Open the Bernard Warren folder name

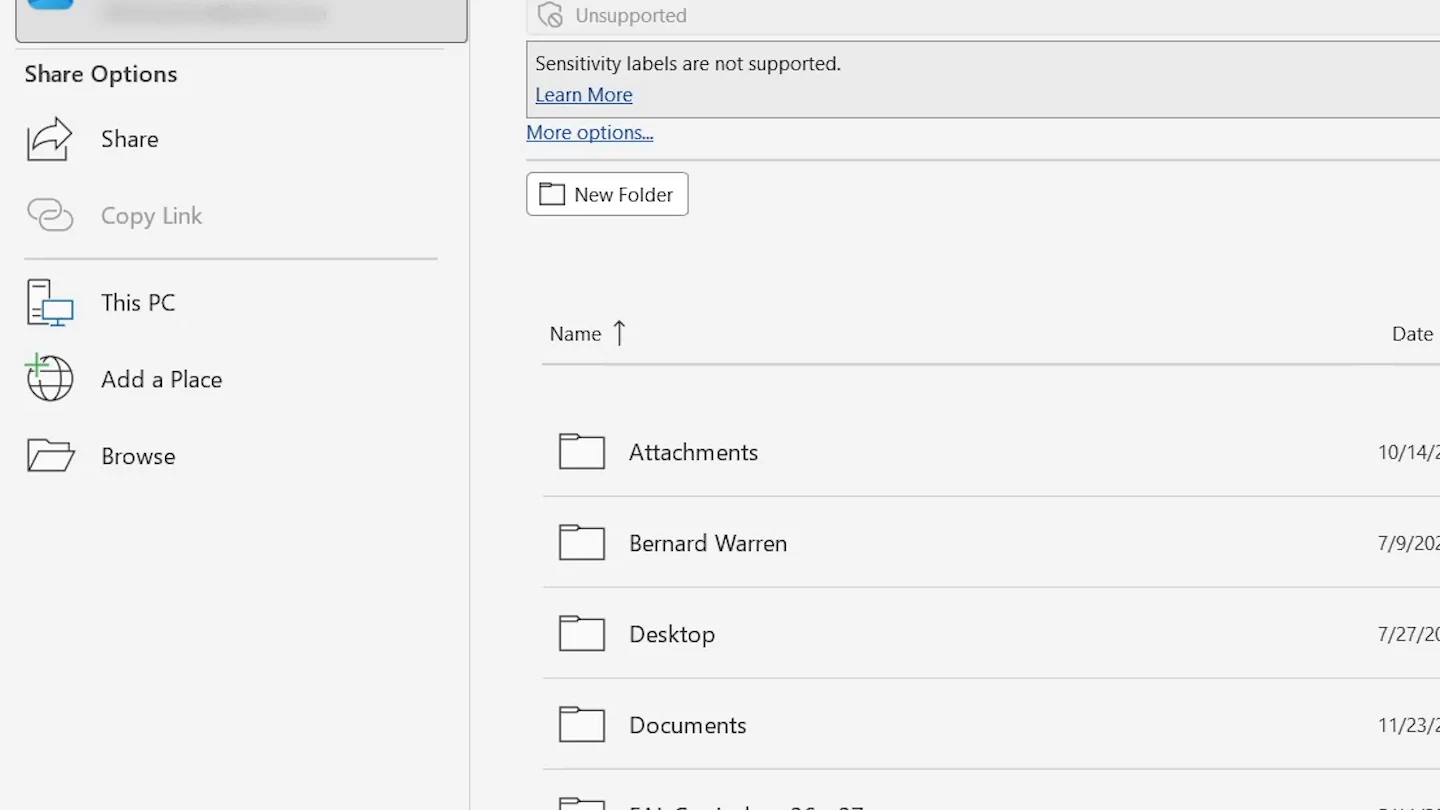(x=708, y=543)
